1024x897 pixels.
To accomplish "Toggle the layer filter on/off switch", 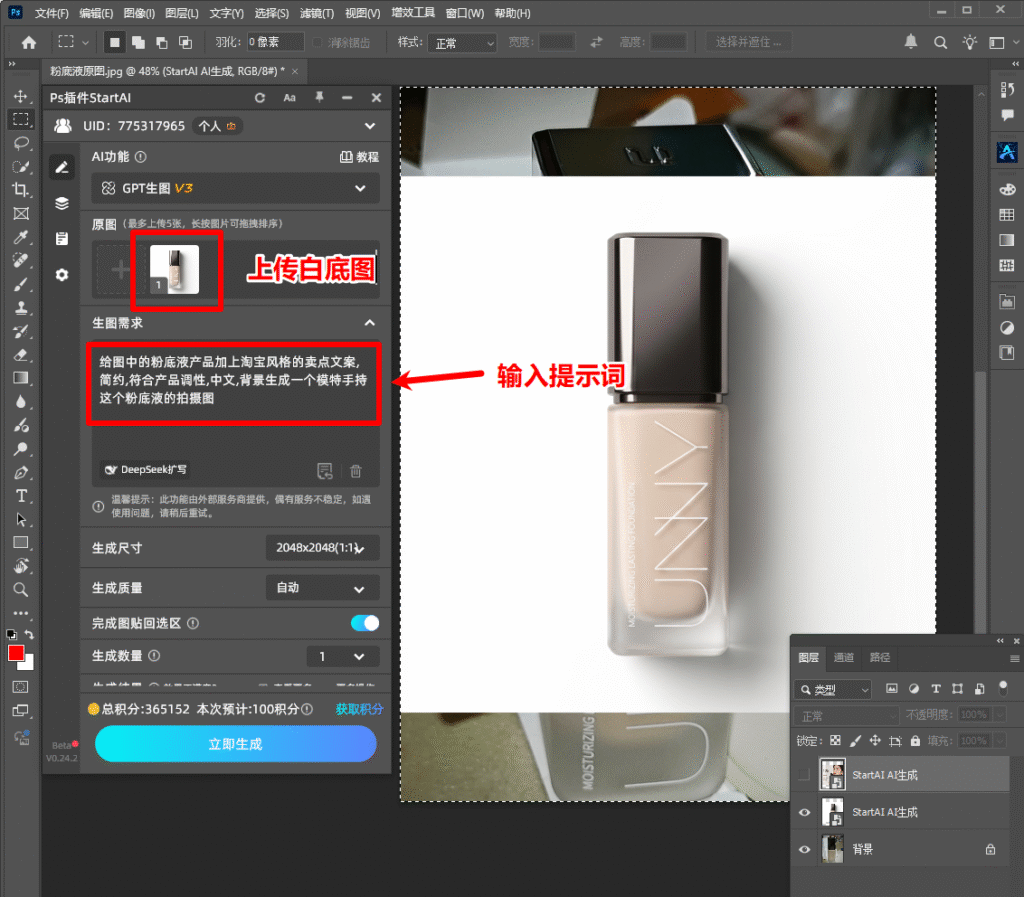I will coord(1003,687).
